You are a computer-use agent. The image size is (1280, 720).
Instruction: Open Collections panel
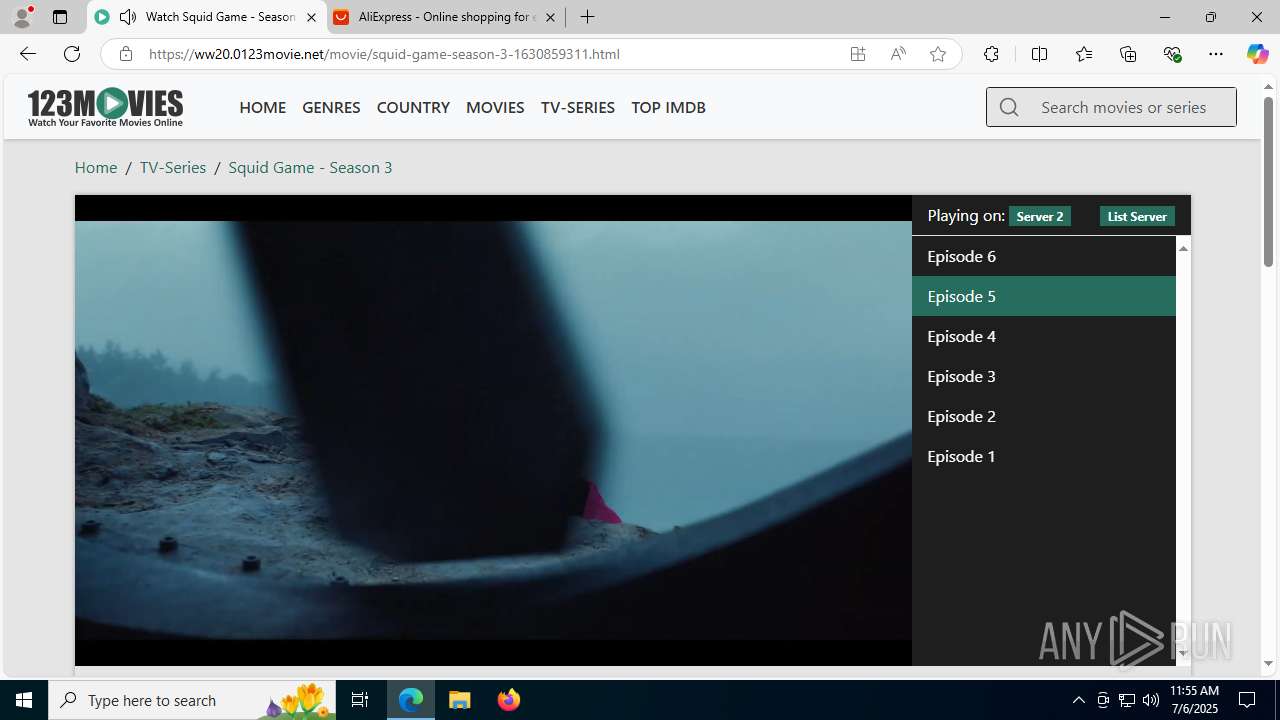coord(1128,54)
